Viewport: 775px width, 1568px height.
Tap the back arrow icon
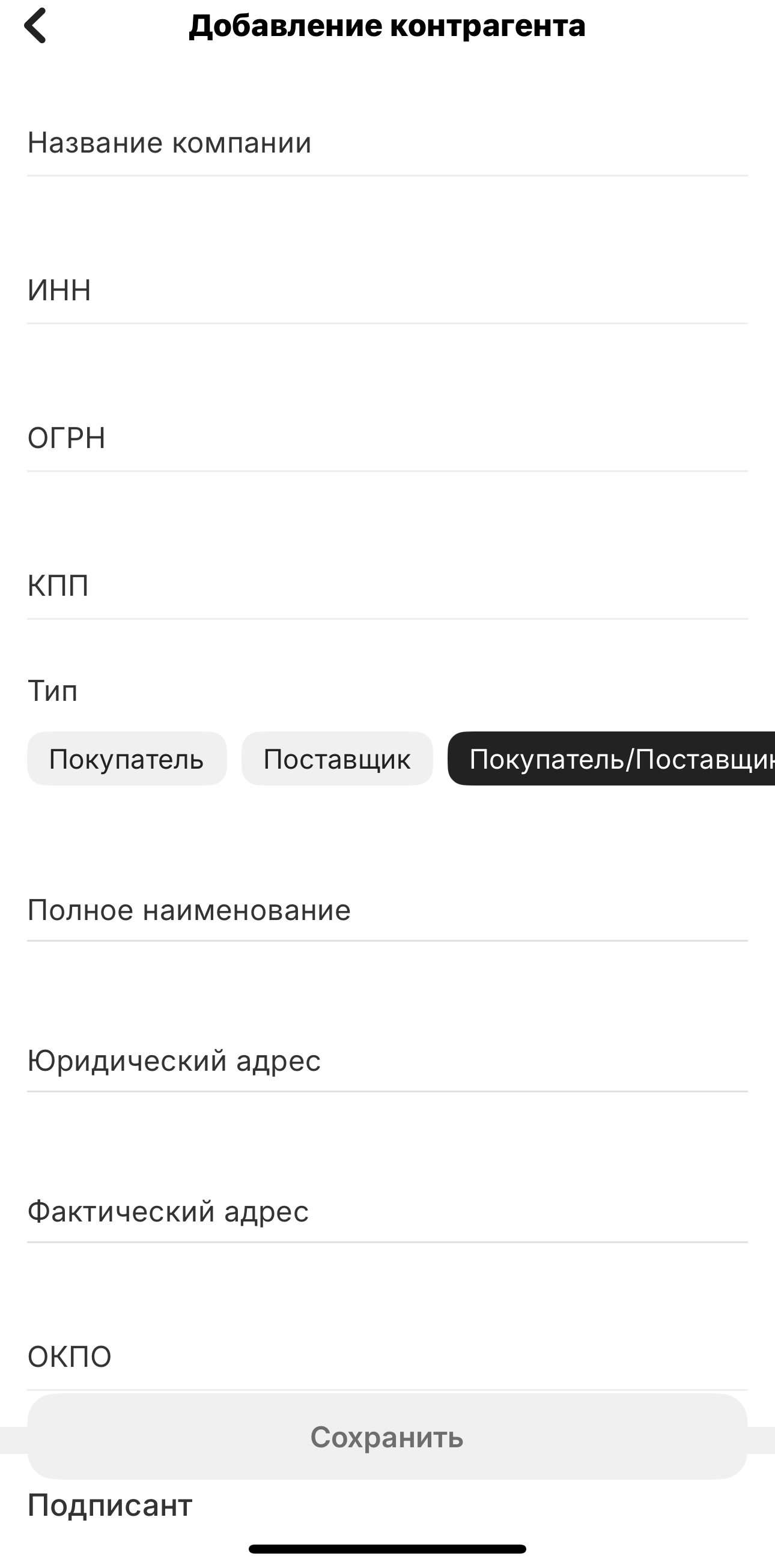(35, 26)
